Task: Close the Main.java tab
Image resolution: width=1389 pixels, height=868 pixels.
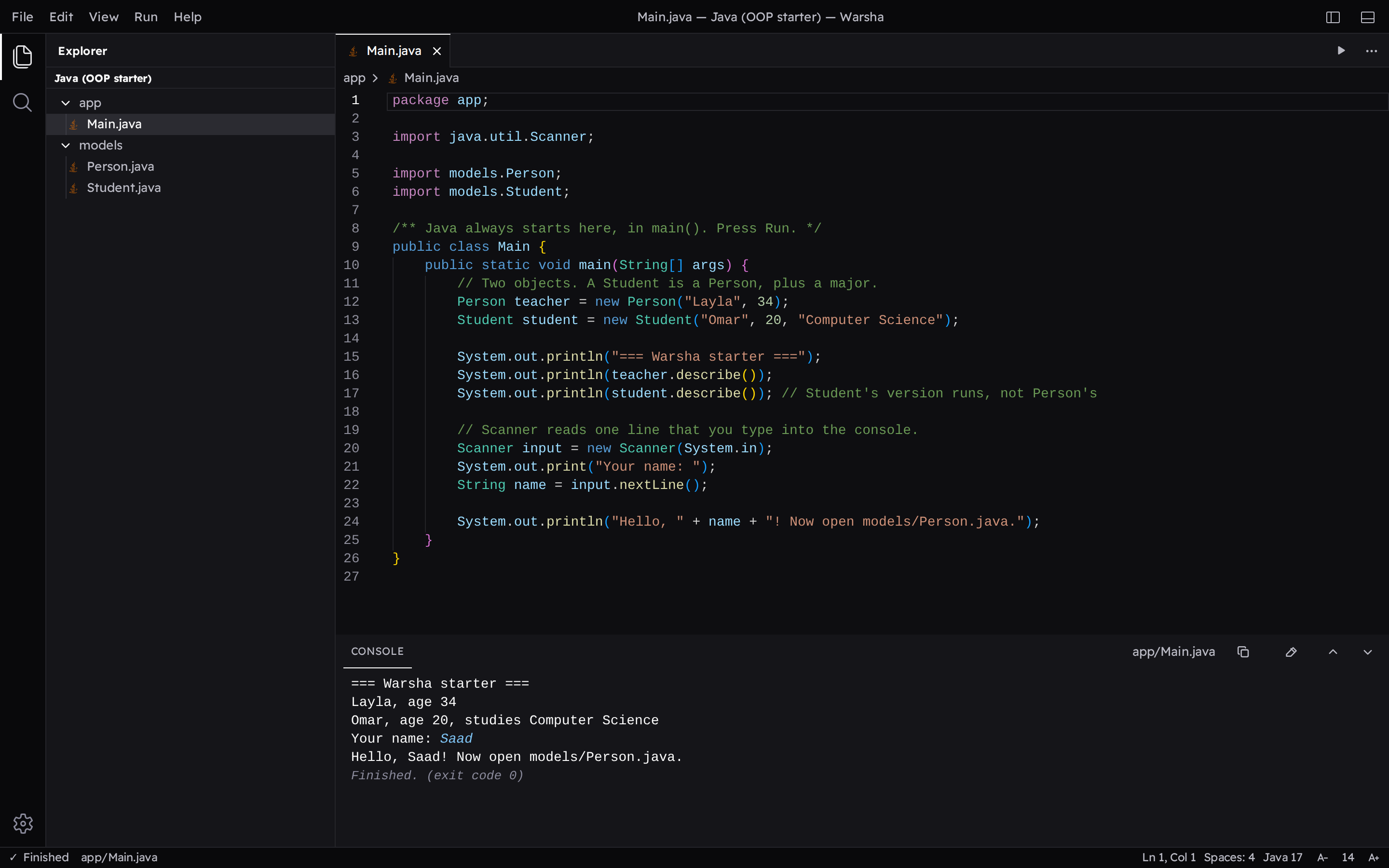Action: (437, 51)
